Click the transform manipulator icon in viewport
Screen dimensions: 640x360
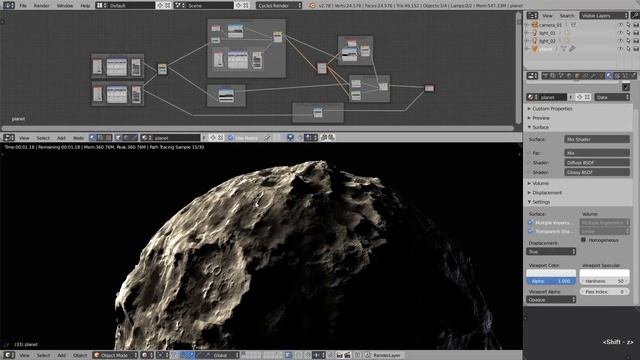185,355
